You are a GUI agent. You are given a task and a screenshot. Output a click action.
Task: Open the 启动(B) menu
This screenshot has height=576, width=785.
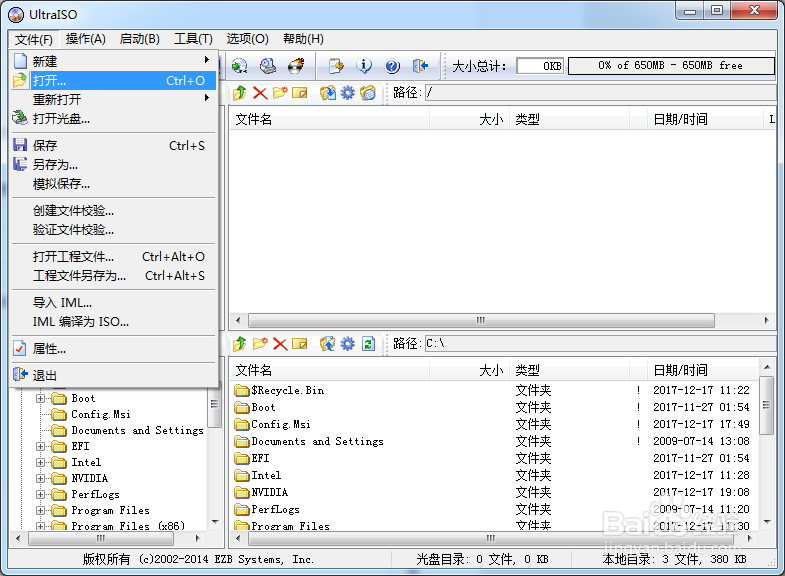point(140,39)
